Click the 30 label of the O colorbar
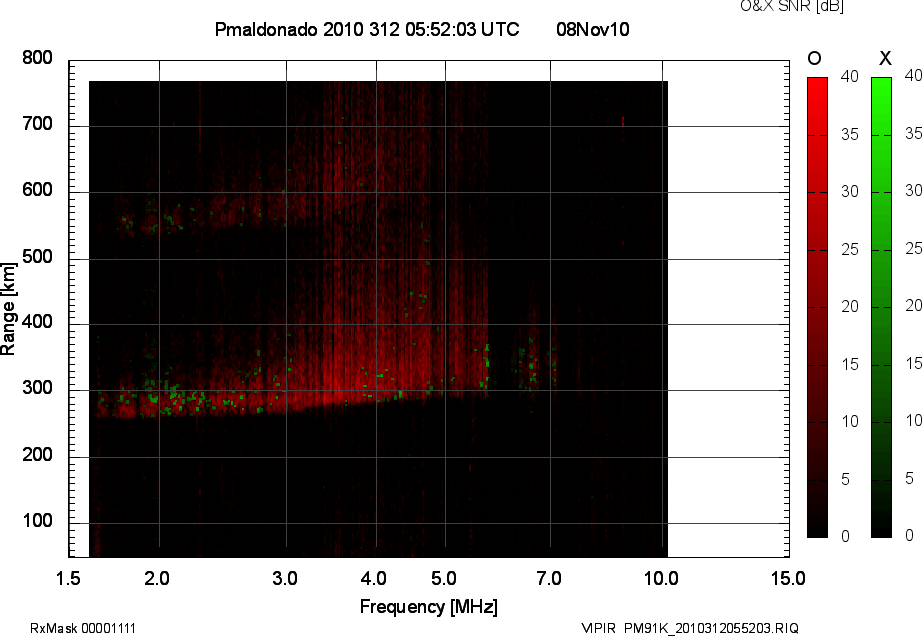 [850, 192]
